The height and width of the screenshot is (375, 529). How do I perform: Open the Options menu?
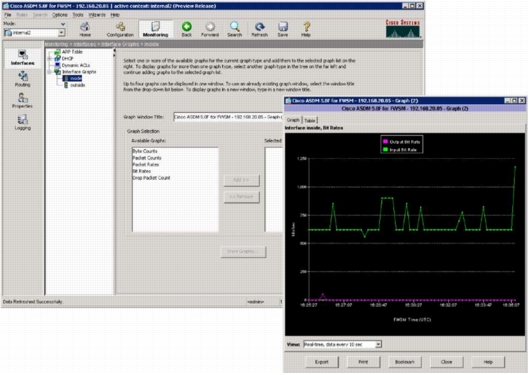tap(59, 15)
